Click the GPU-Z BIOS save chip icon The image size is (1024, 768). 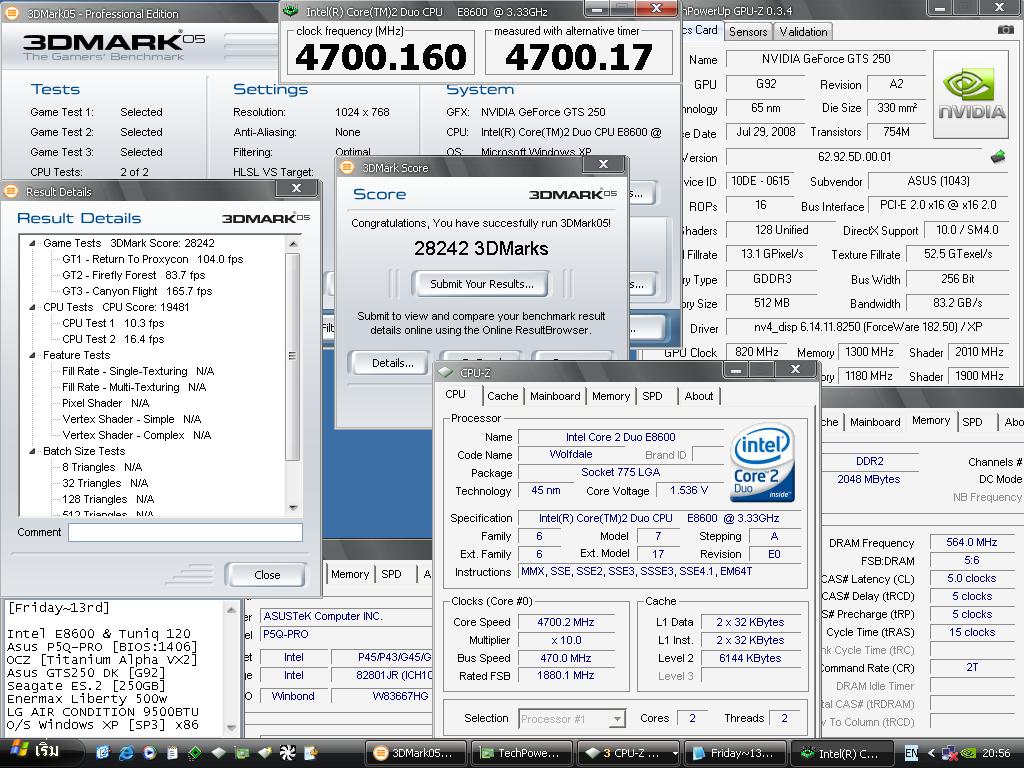pos(998,157)
